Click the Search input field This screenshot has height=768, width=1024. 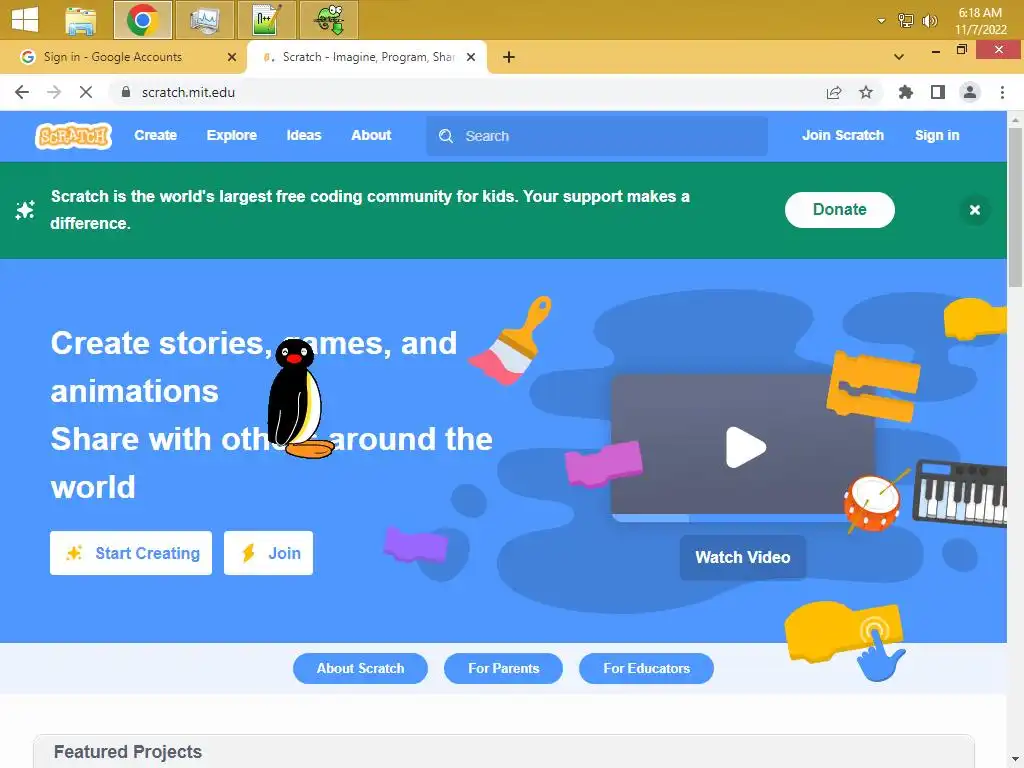[x=597, y=136]
